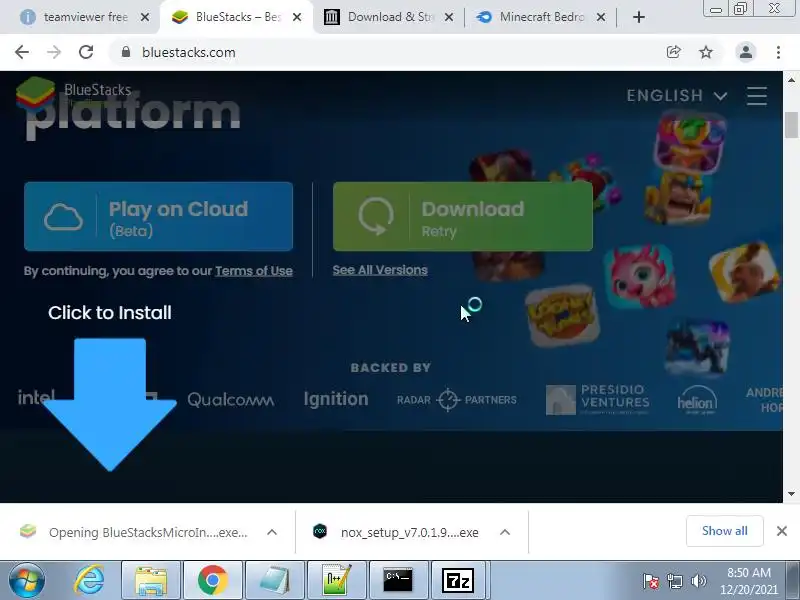The height and width of the screenshot is (600, 800).
Task: Click Play on Cloud (Beta) button
Action: [x=158, y=216]
